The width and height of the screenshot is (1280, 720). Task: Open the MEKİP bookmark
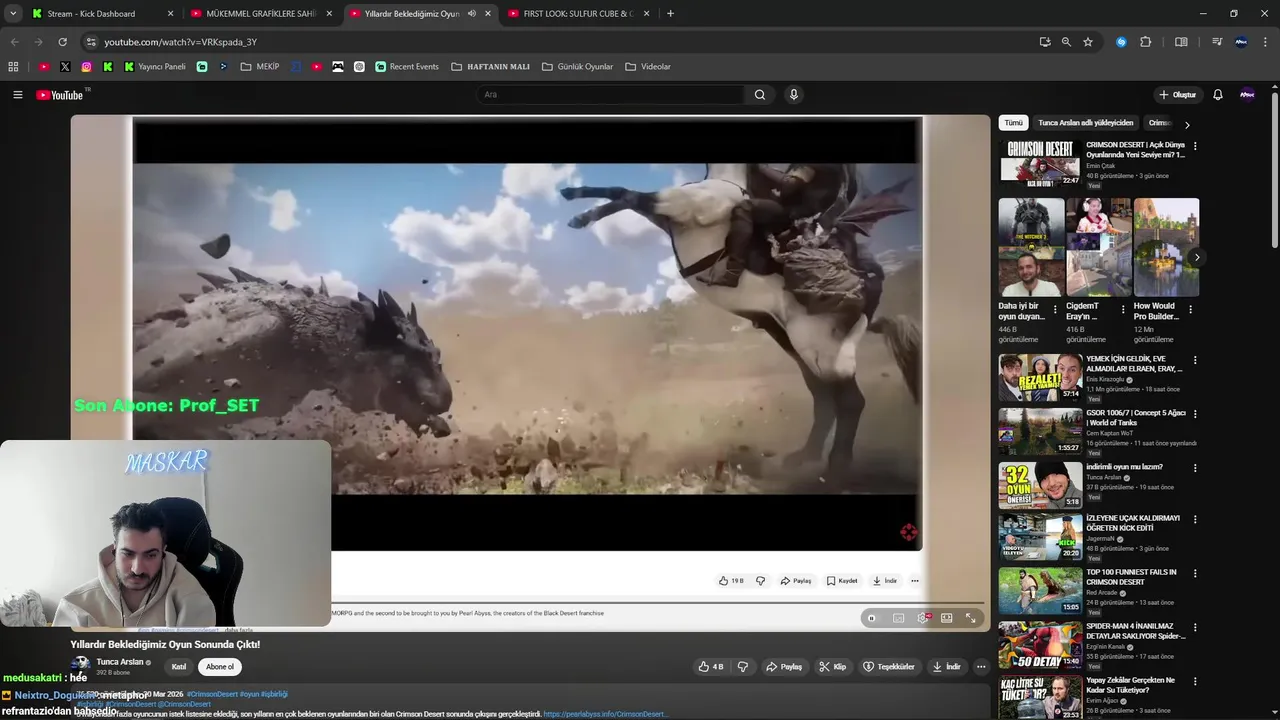[259, 67]
